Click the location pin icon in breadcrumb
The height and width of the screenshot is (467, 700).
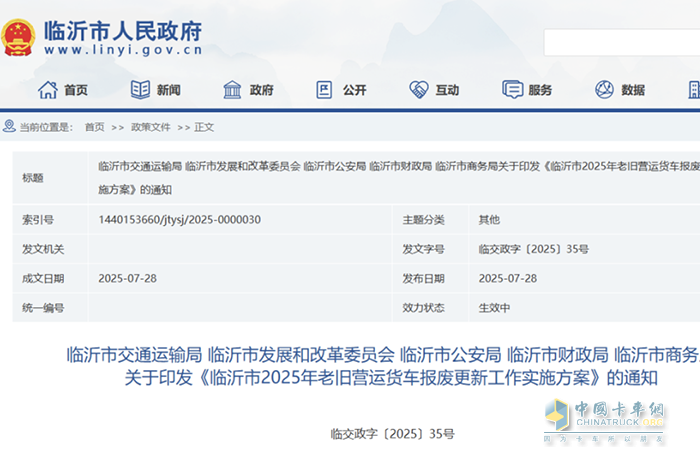9,126
